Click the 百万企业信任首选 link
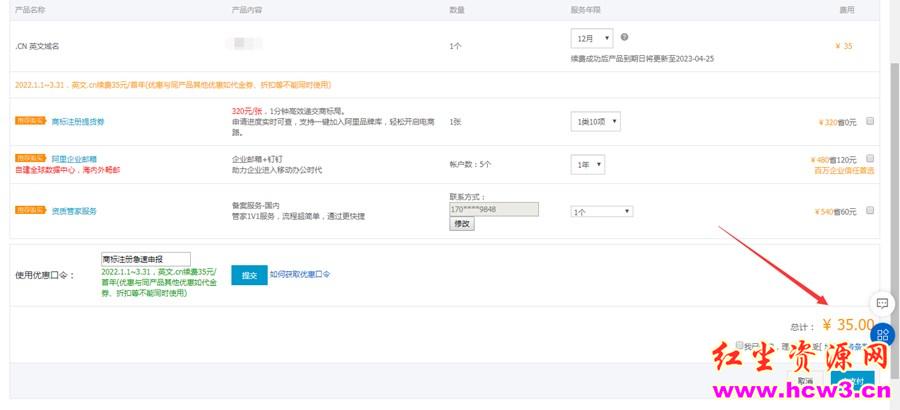 pos(844,171)
